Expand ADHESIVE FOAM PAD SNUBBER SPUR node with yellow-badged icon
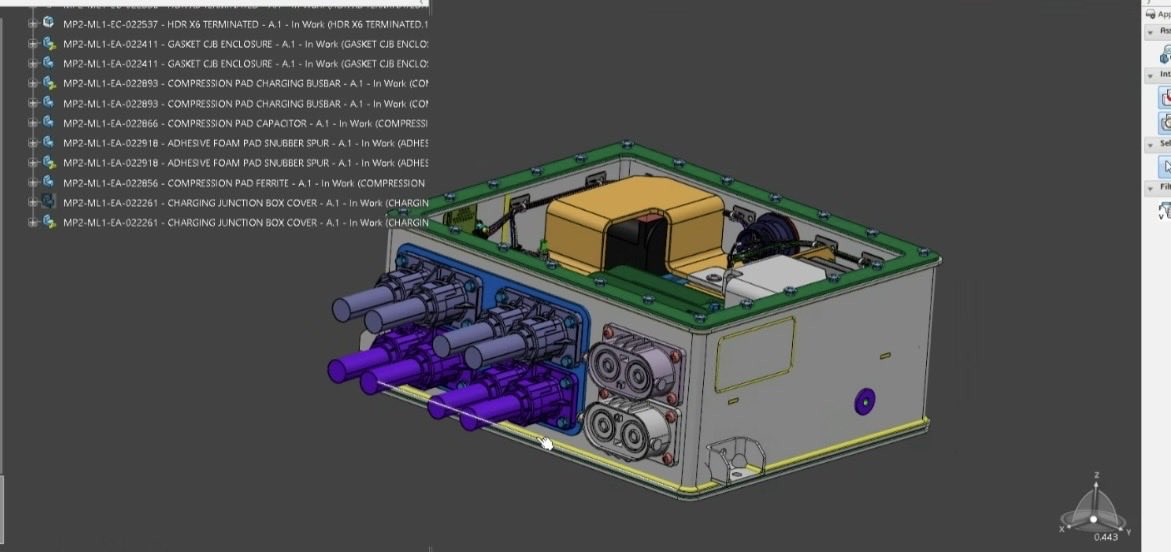The width and height of the screenshot is (1171, 552). 33,163
